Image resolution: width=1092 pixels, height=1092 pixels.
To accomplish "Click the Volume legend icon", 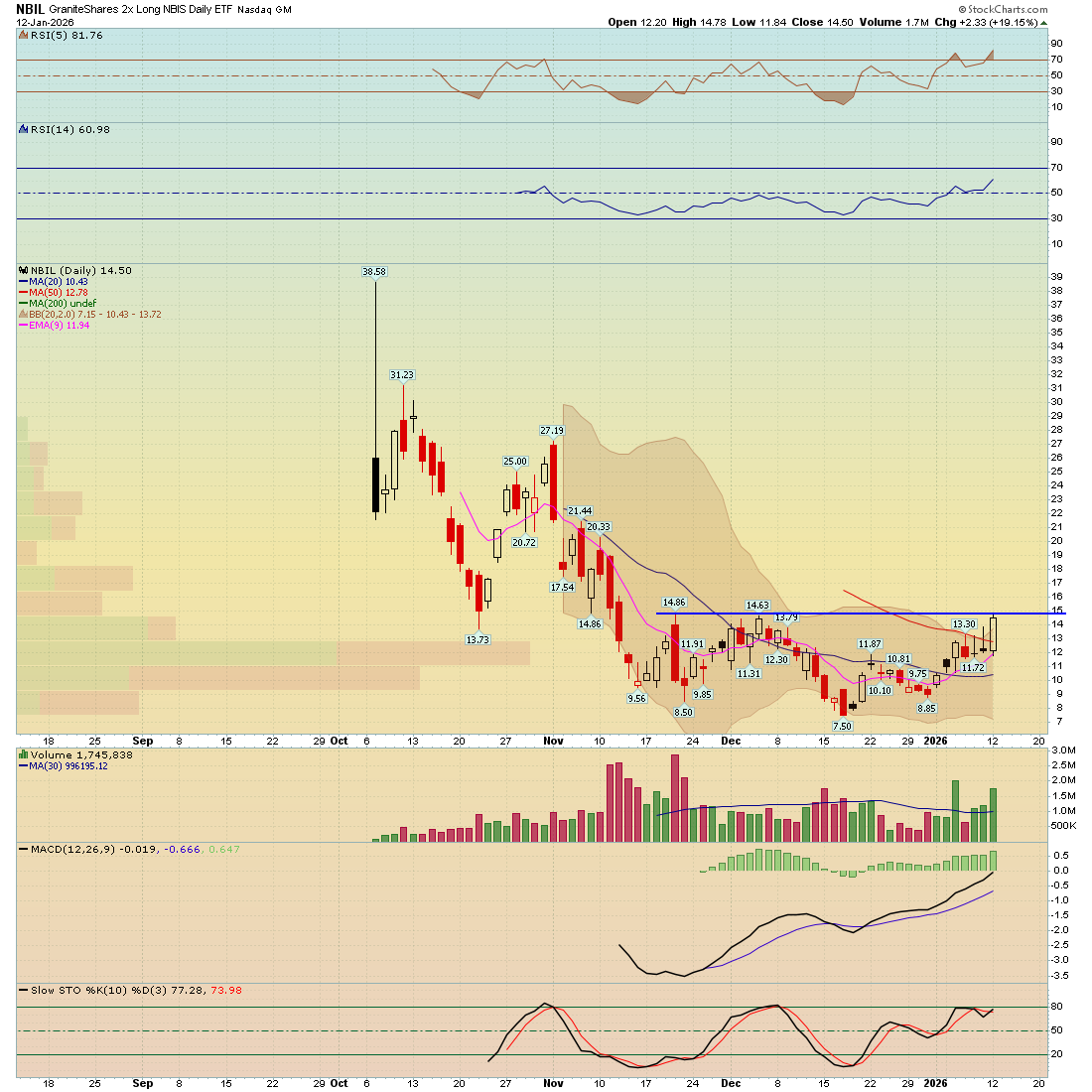I will (x=22, y=754).
